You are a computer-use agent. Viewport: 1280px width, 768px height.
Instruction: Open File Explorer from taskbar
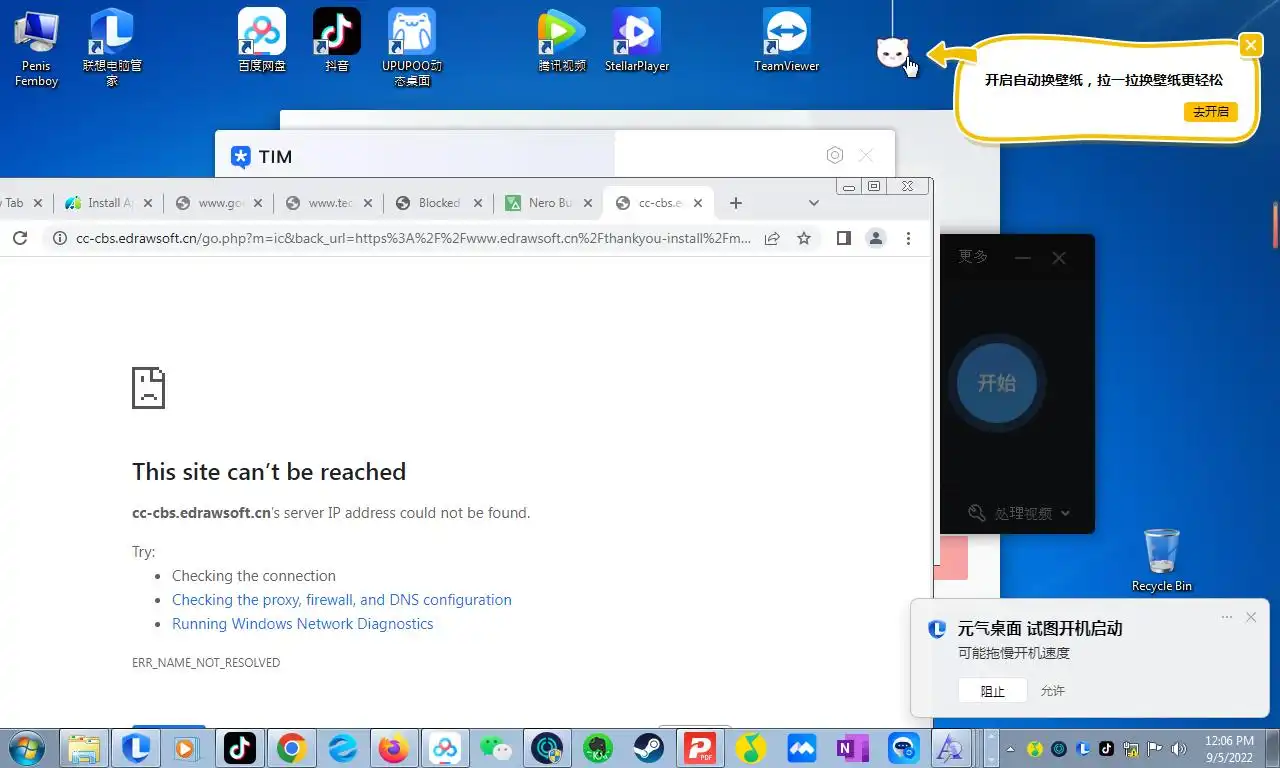coord(85,748)
